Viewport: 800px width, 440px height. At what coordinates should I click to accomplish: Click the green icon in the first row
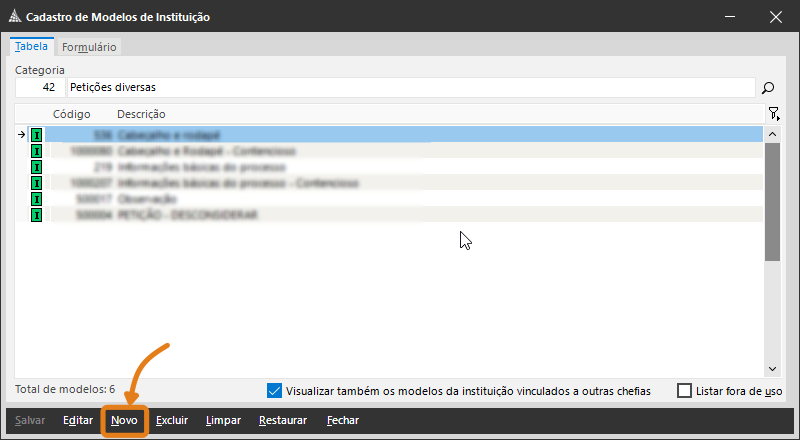37,134
